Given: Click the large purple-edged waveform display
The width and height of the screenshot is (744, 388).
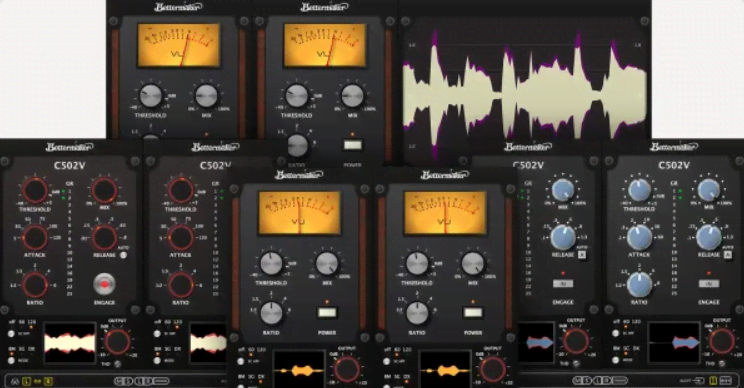Looking at the screenshot, I should [524, 90].
